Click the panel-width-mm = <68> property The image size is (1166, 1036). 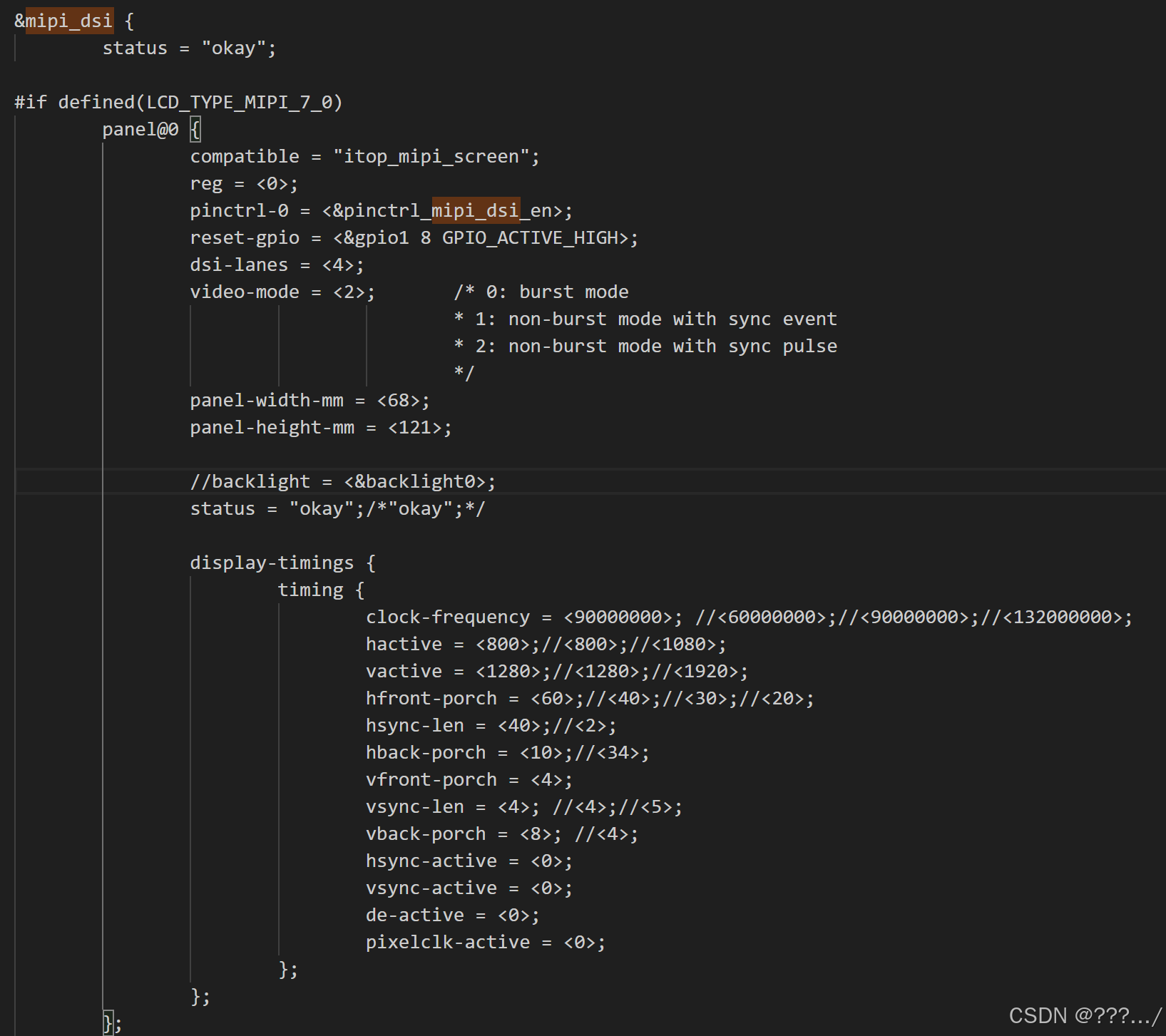(310, 400)
